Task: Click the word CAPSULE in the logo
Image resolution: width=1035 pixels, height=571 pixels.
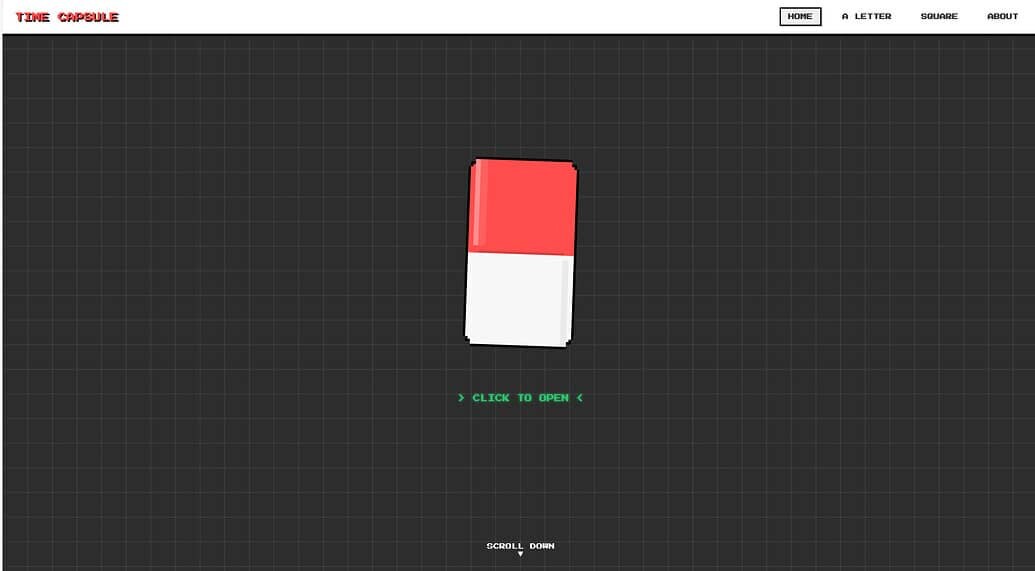Action: pyautogui.click(x=89, y=17)
